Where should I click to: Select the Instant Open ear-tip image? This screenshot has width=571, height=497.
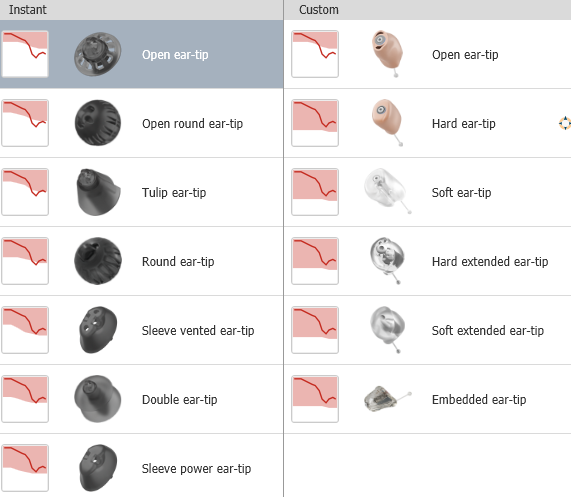coord(98,54)
